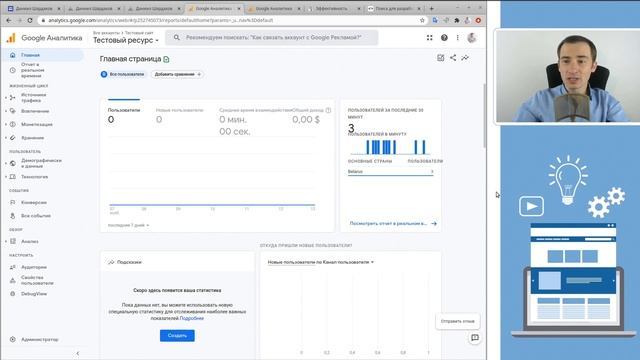Switch to Поиск для разраб... browser tab
The width and height of the screenshot is (640, 360).
(393, 8)
